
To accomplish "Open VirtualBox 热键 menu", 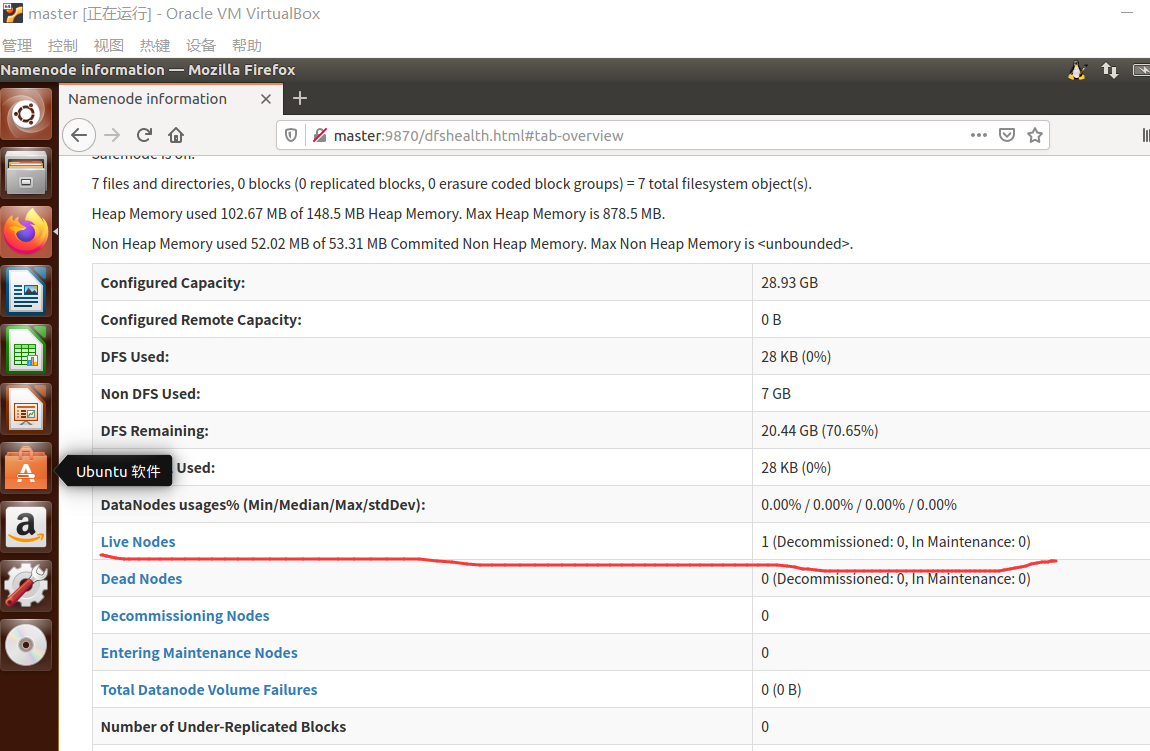I will 155,45.
